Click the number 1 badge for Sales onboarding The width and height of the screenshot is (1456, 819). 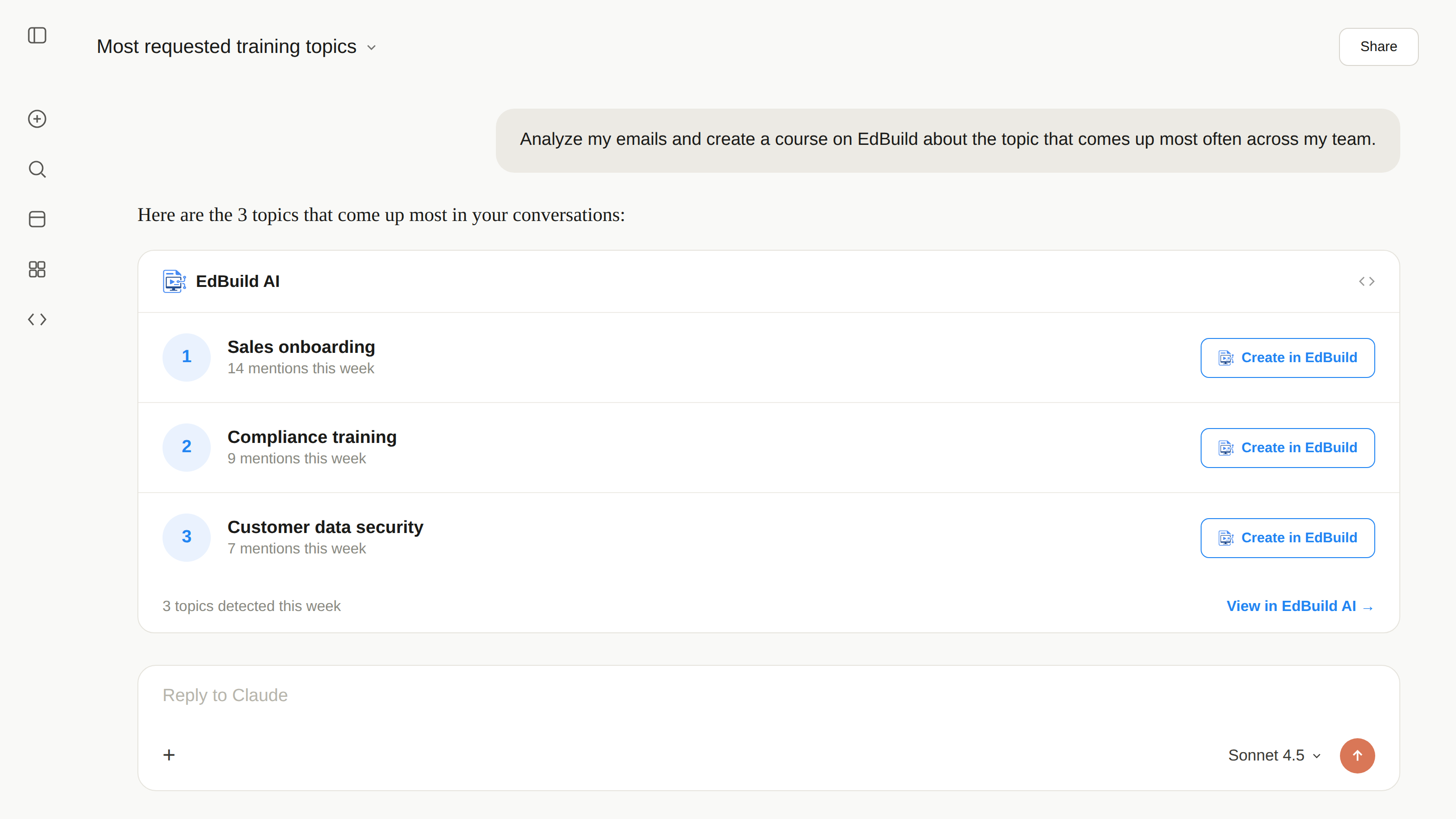[x=187, y=357]
